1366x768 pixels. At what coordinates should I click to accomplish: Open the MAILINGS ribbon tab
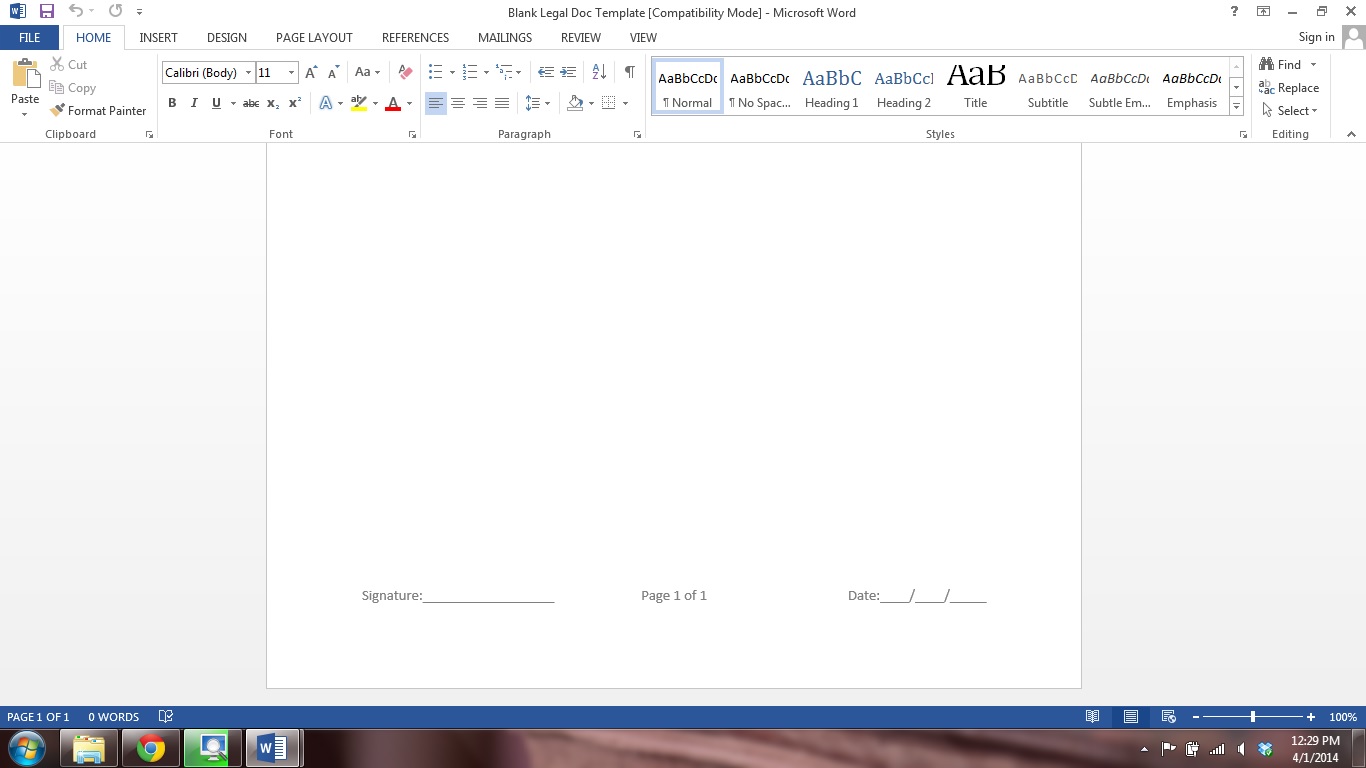point(504,37)
